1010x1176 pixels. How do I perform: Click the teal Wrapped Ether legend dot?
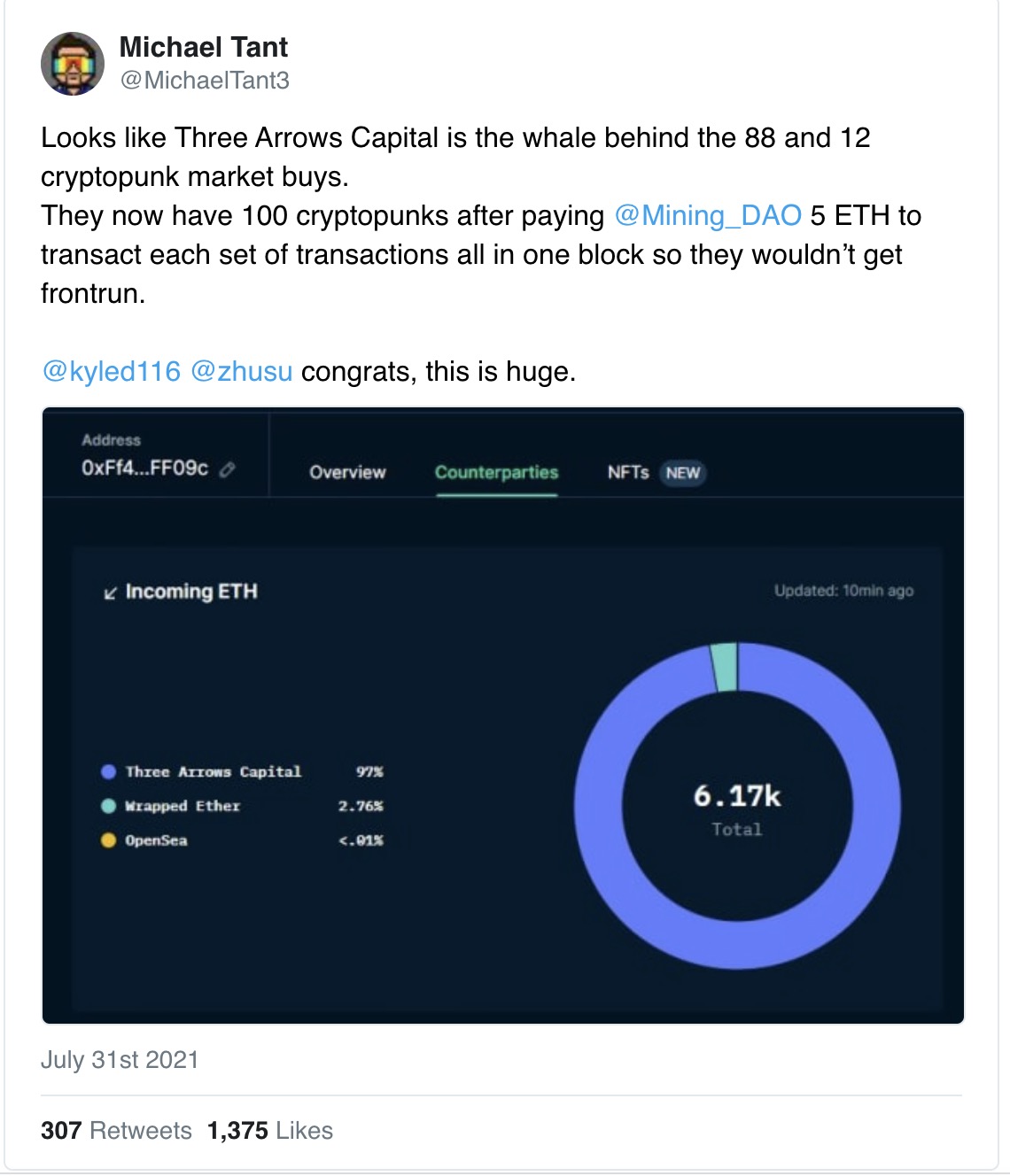[109, 806]
